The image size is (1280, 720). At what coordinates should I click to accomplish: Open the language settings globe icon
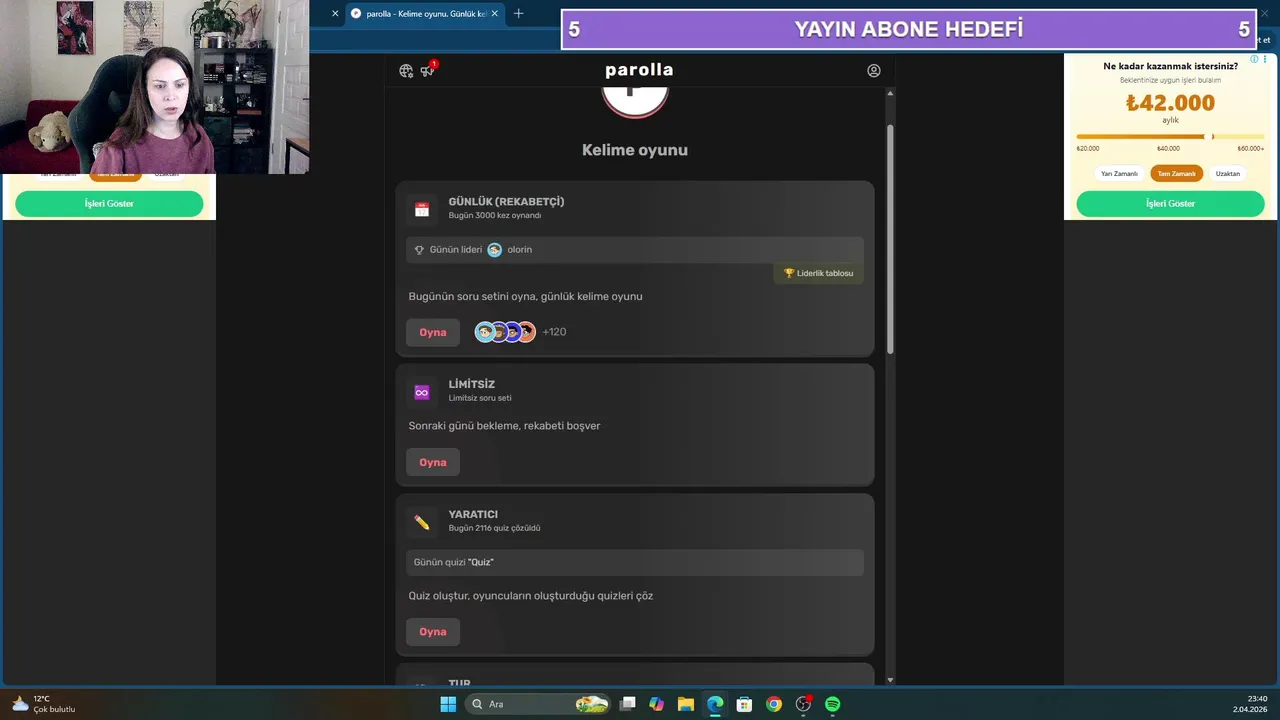406,71
